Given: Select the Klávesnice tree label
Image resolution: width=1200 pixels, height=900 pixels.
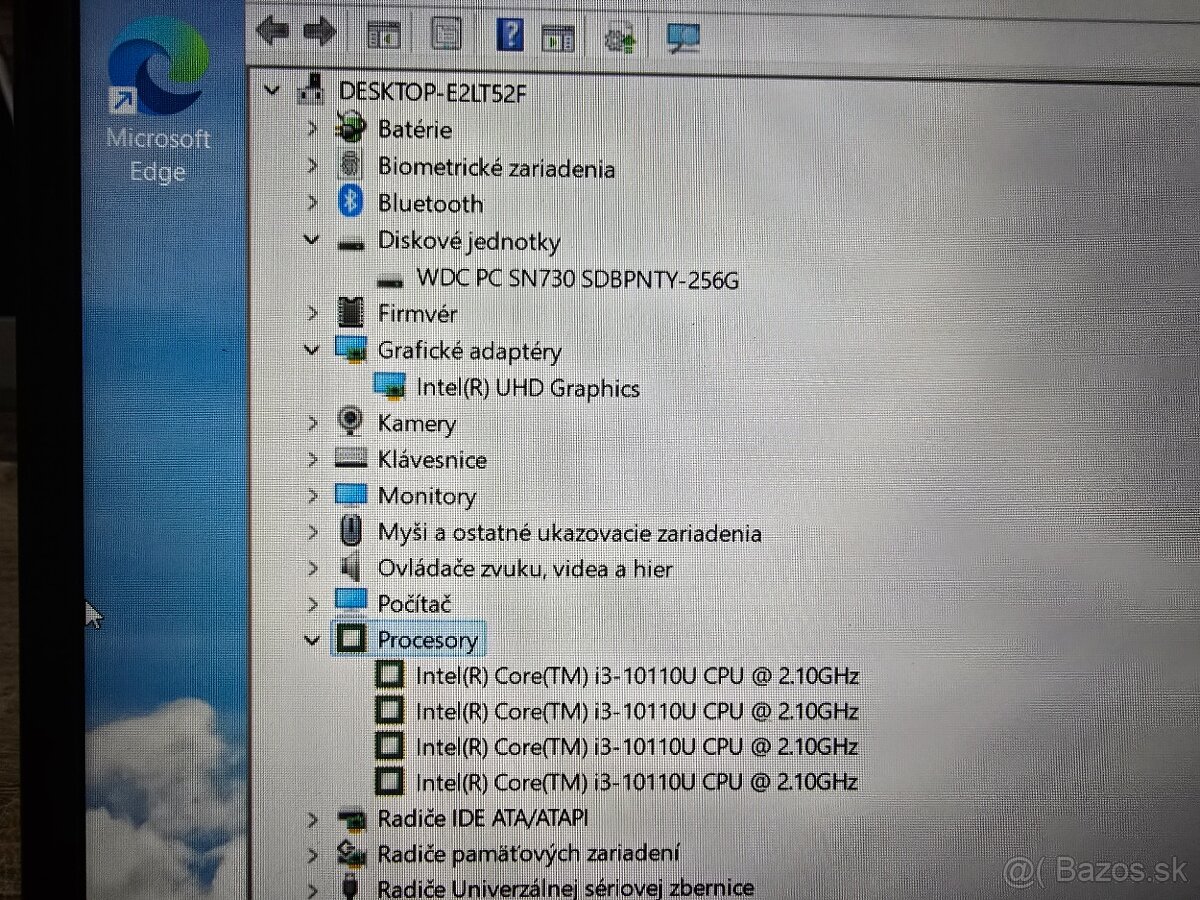Looking at the screenshot, I should point(432,459).
